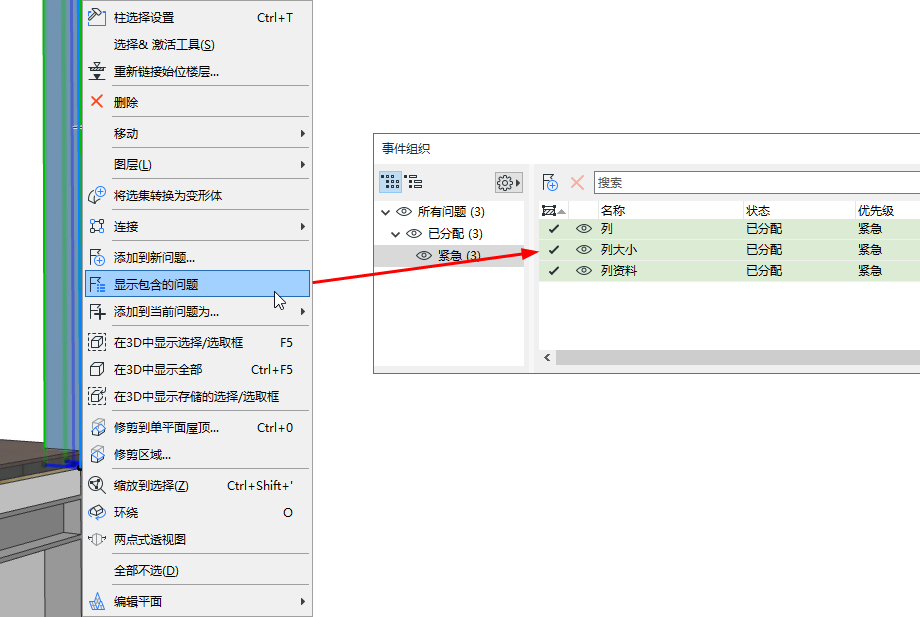
Task: Click 在3D中显示存储的选择/选取框 icon
Action: pos(97,396)
